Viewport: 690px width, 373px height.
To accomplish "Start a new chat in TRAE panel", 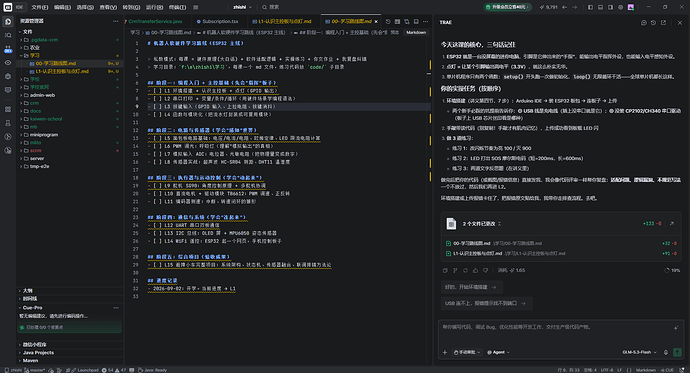I will click(644, 22).
